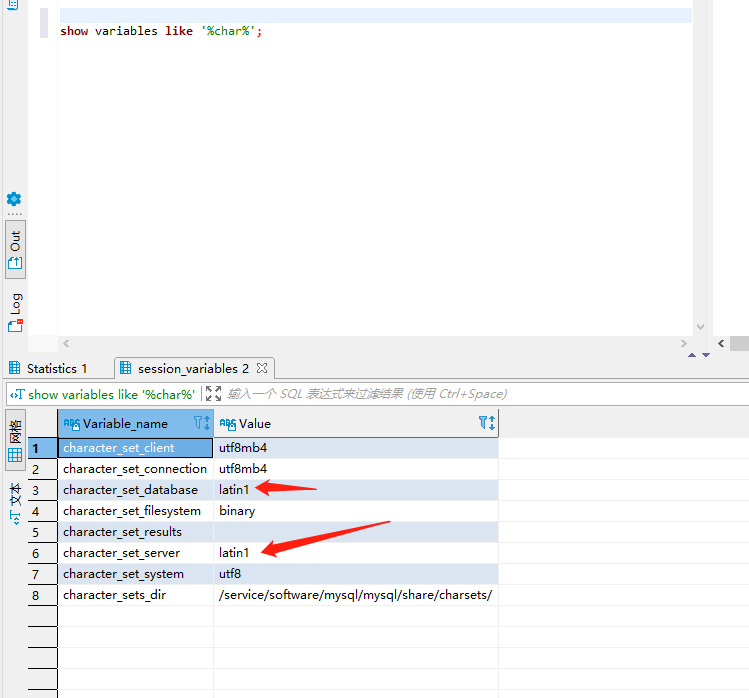This screenshot has width=749, height=698.
Task: Click the editor horizontal scrollbar left arrow
Action: click(x=66, y=343)
